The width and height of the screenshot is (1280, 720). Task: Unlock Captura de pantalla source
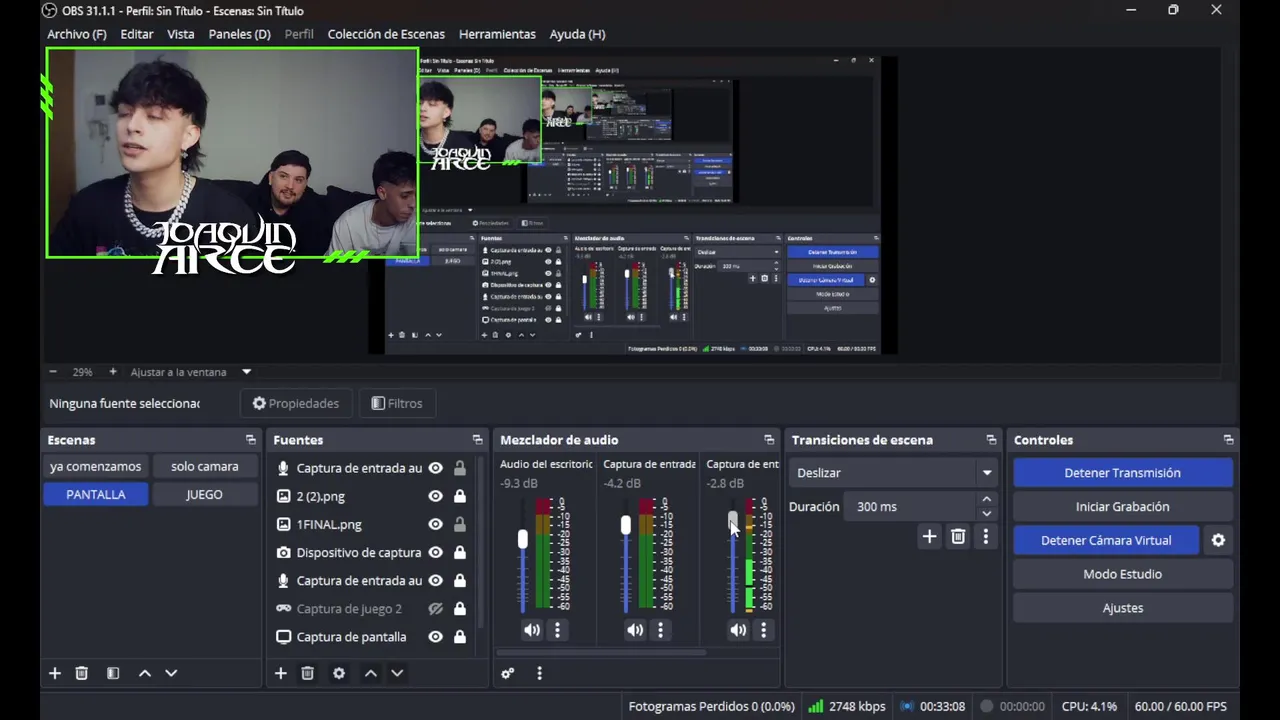[460, 636]
